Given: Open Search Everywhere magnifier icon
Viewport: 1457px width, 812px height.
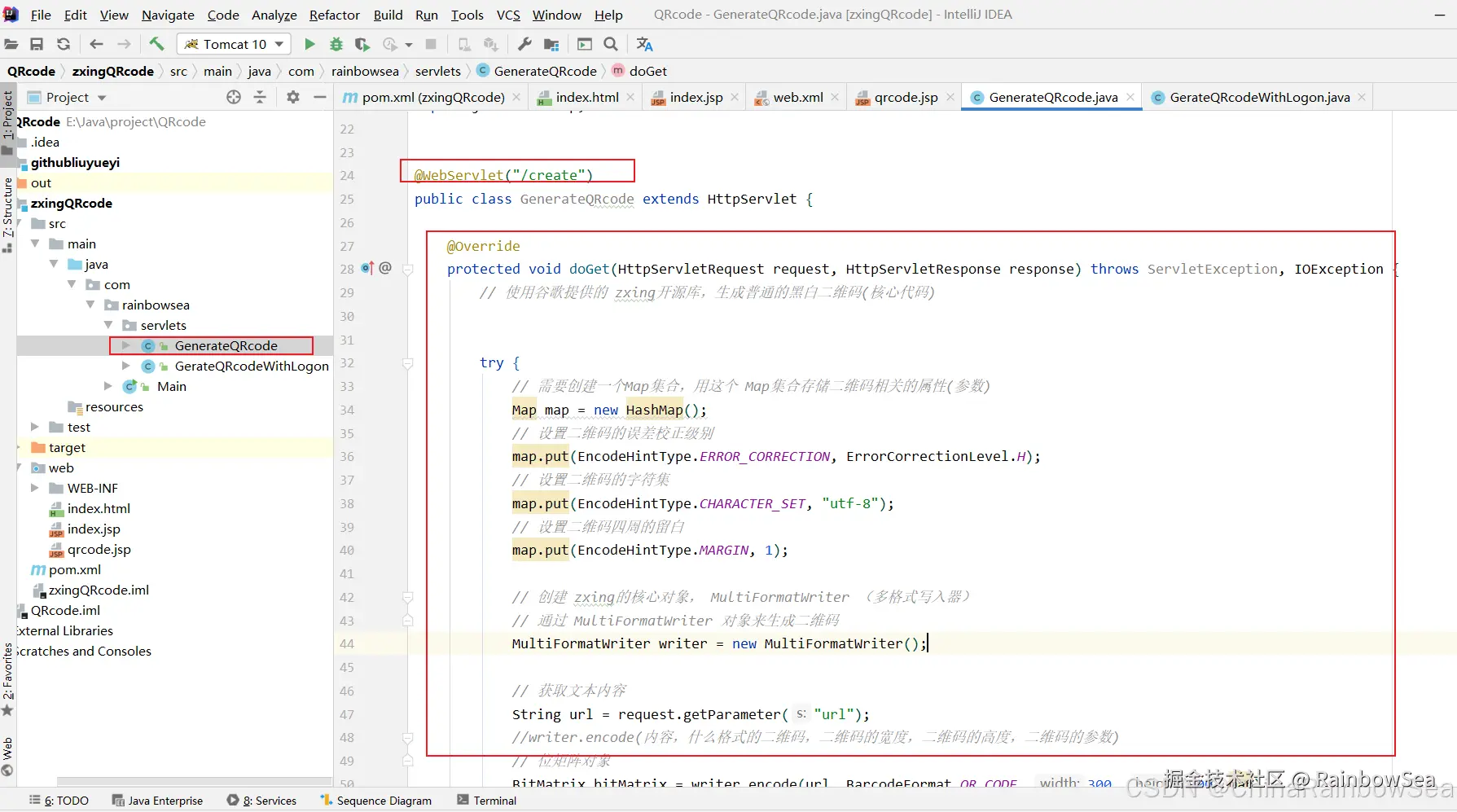Looking at the screenshot, I should pos(611,44).
